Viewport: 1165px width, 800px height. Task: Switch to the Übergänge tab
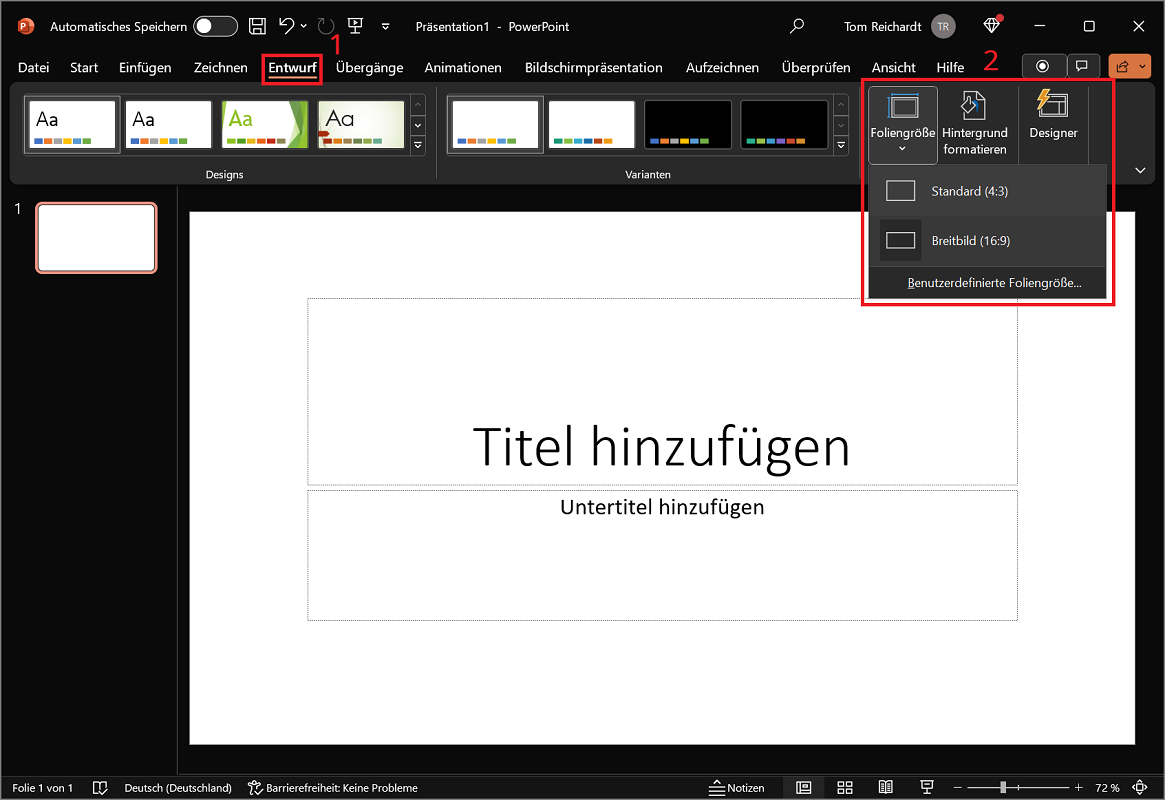369,68
